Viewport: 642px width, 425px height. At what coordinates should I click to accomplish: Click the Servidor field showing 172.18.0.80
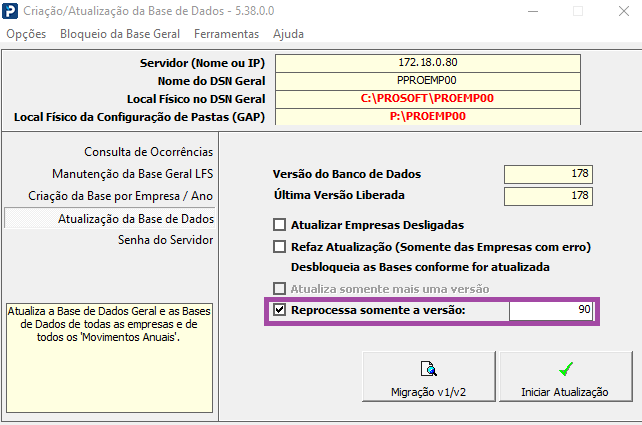point(428,63)
